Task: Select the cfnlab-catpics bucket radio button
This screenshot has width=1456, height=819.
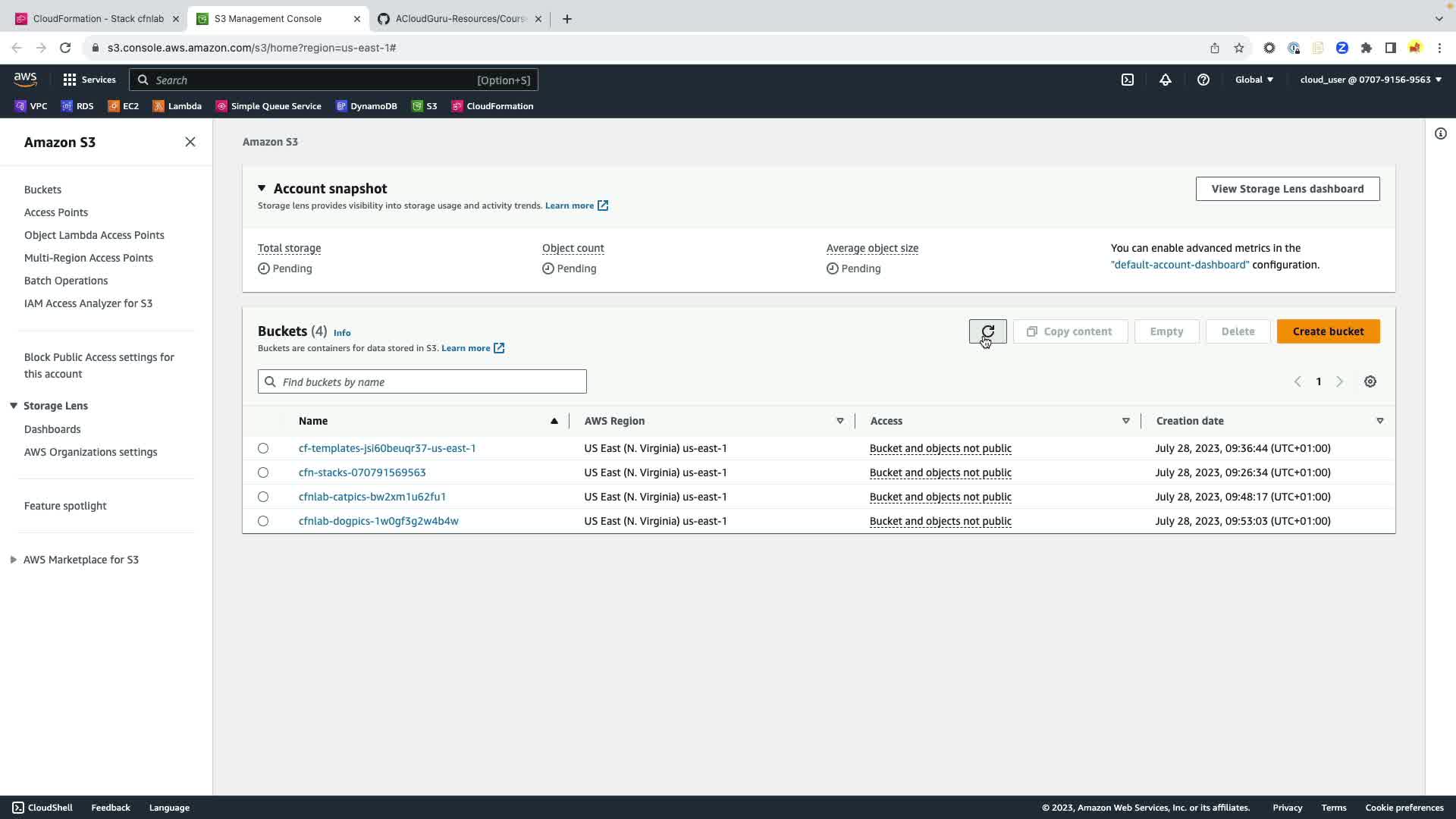Action: [x=263, y=497]
